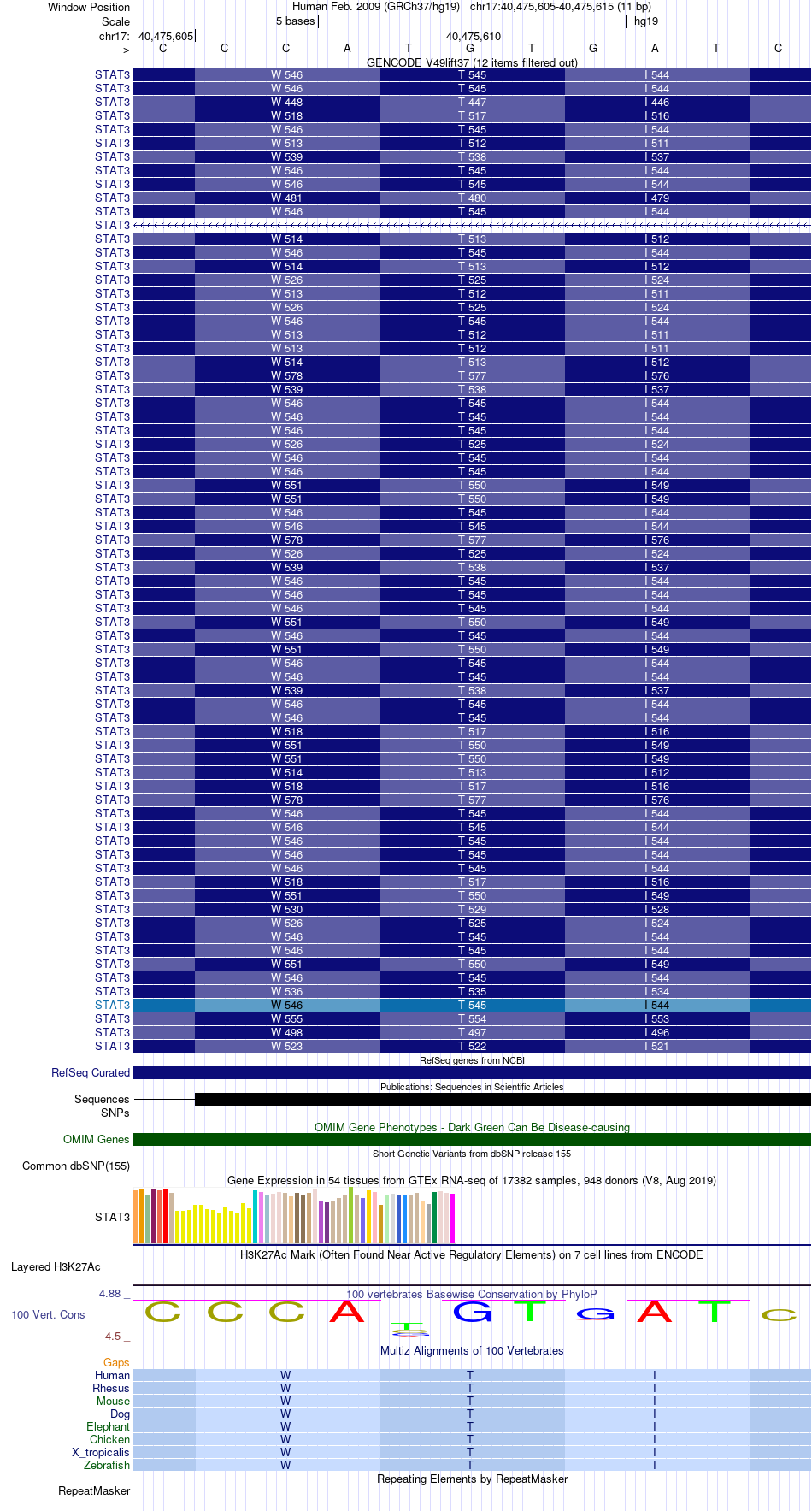Open Short Genetic Variants from dbSNP title
Viewport: 812px width, 1511px height.
472,1154
